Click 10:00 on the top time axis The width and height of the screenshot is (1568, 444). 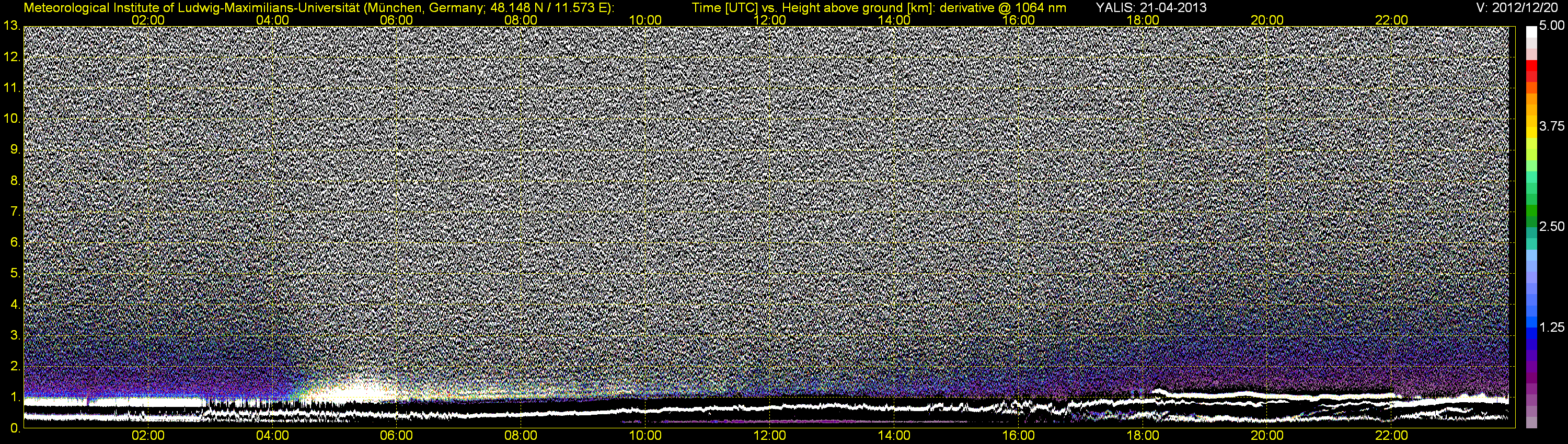click(x=645, y=20)
